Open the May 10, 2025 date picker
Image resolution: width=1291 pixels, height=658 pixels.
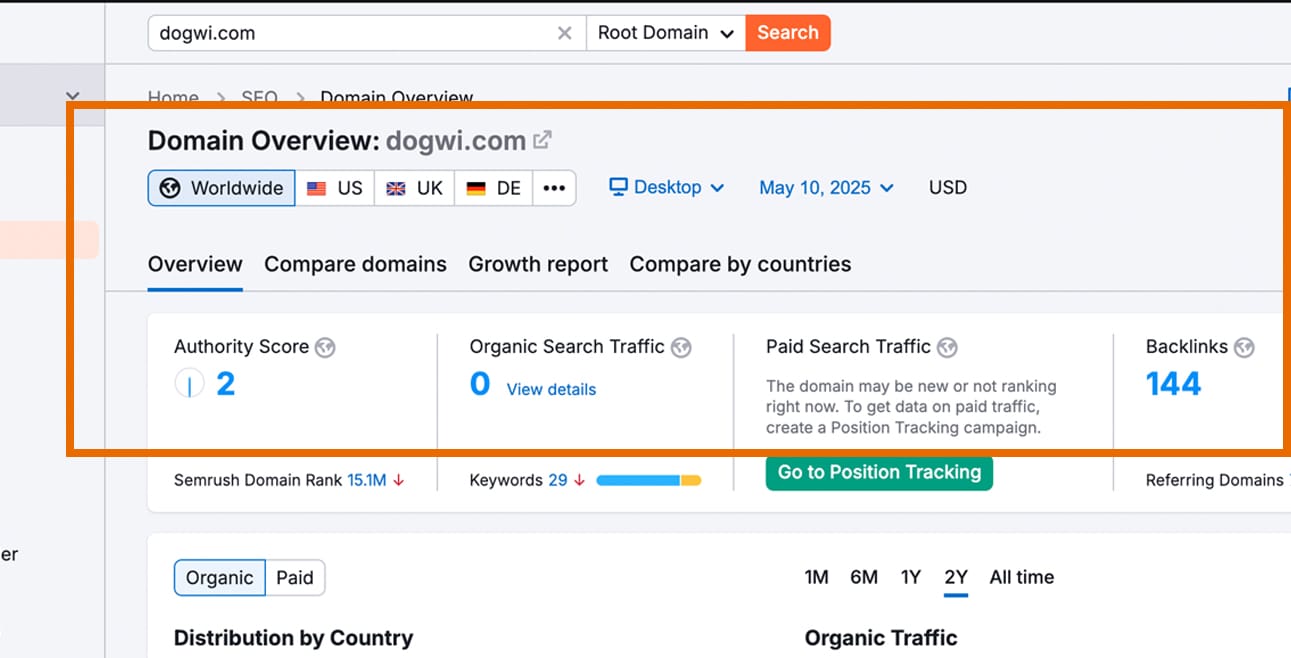point(826,187)
